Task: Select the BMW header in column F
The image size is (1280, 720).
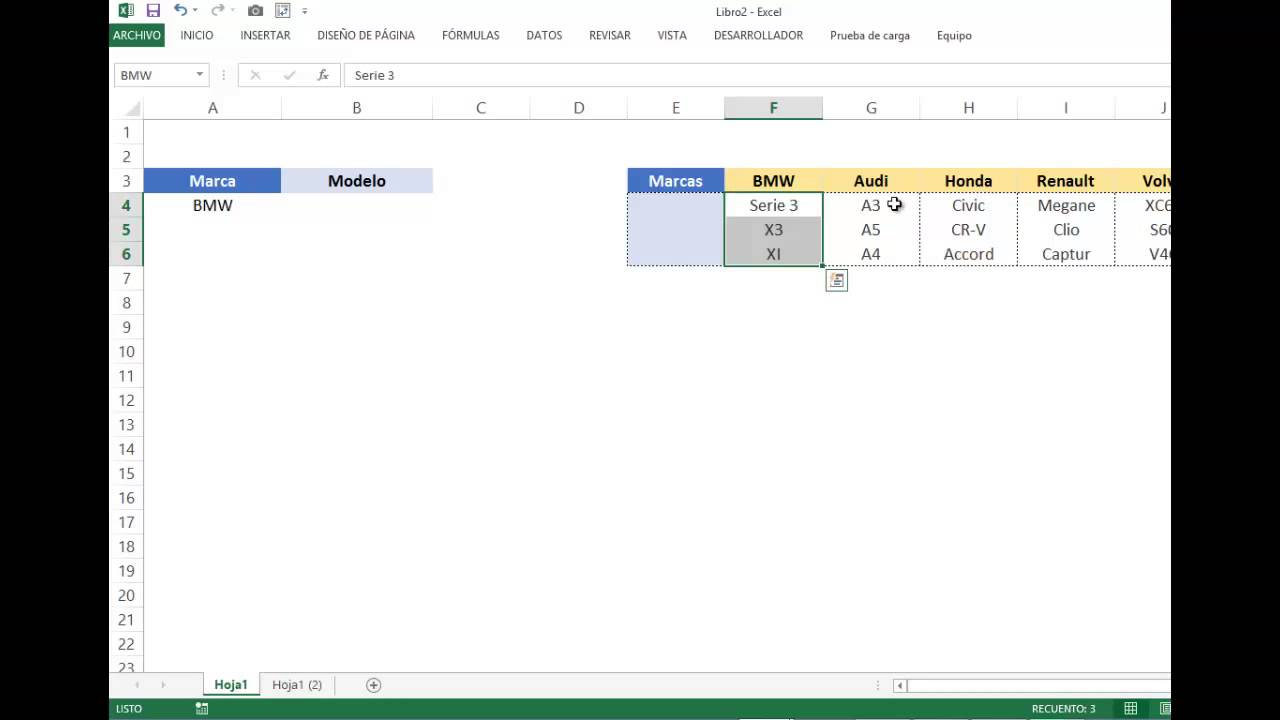Action: click(x=773, y=181)
